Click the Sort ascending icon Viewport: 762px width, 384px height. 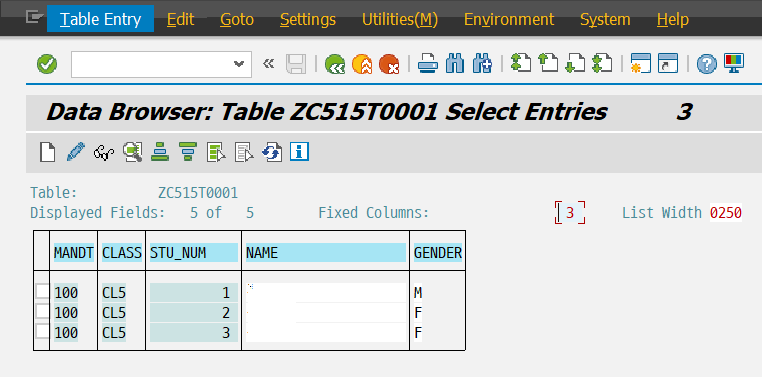160,152
